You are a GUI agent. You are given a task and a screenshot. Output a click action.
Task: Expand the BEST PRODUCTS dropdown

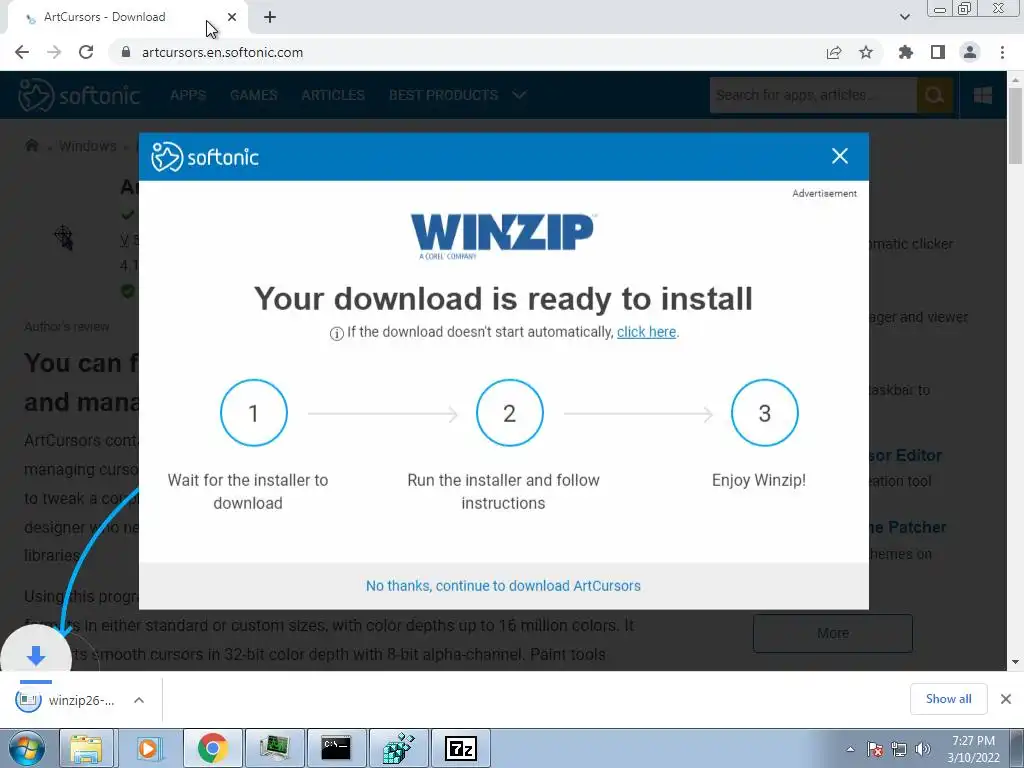pyautogui.click(x=457, y=95)
